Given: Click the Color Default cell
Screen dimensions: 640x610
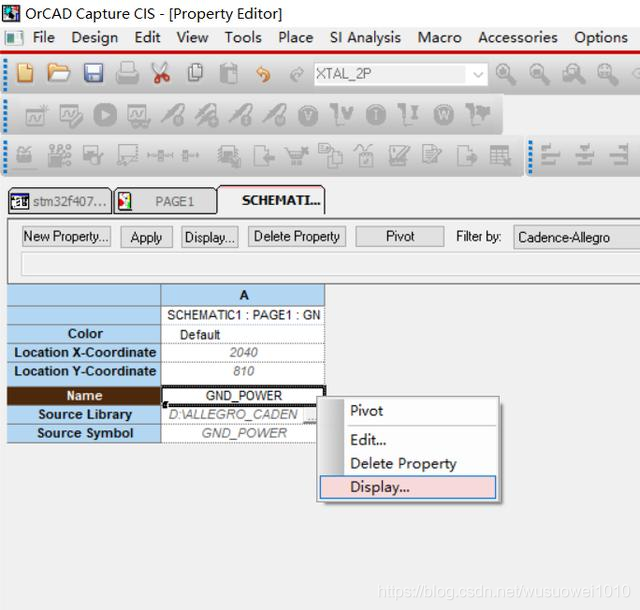Looking at the screenshot, I should pyautogui.click(x=243, y=334).
